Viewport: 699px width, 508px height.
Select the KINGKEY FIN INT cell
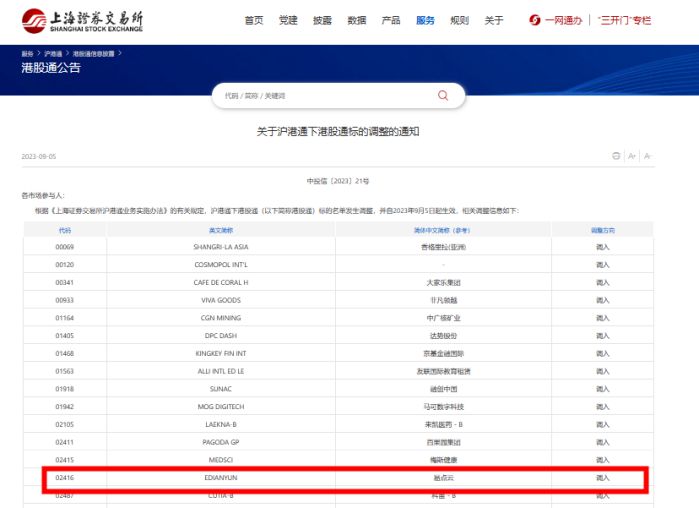click(x=221, y=353)
